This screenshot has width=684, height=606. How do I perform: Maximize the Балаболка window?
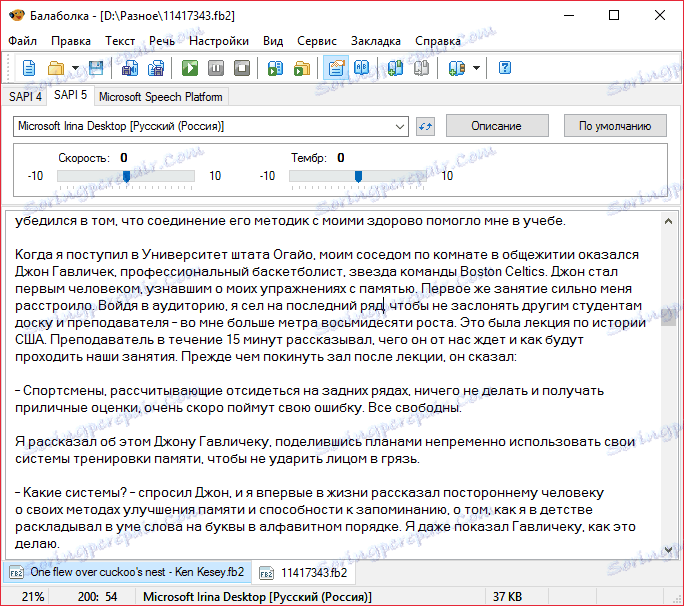coord(614,16)
